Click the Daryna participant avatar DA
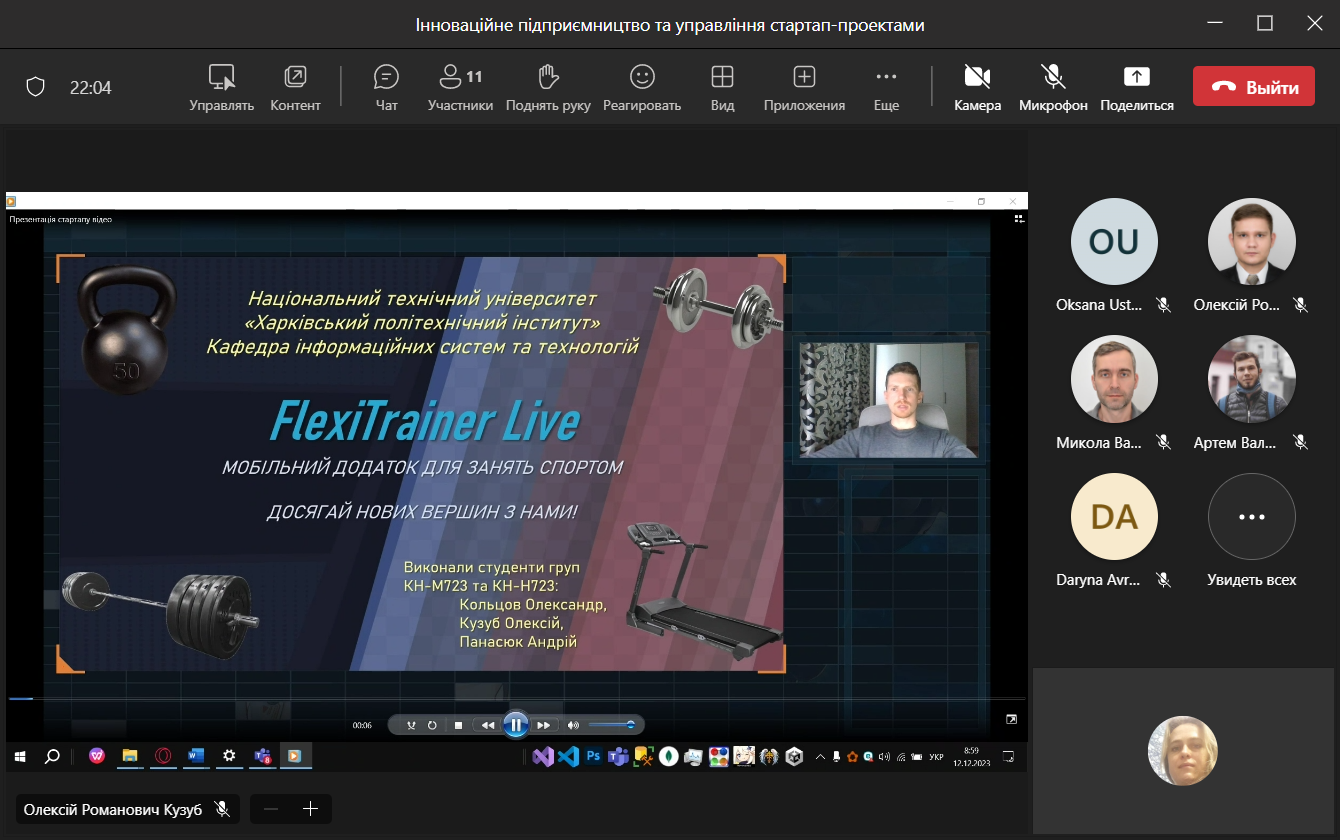Viewport: 1340px width, 840px height. pyautogui.click(x=1113, y=517)
